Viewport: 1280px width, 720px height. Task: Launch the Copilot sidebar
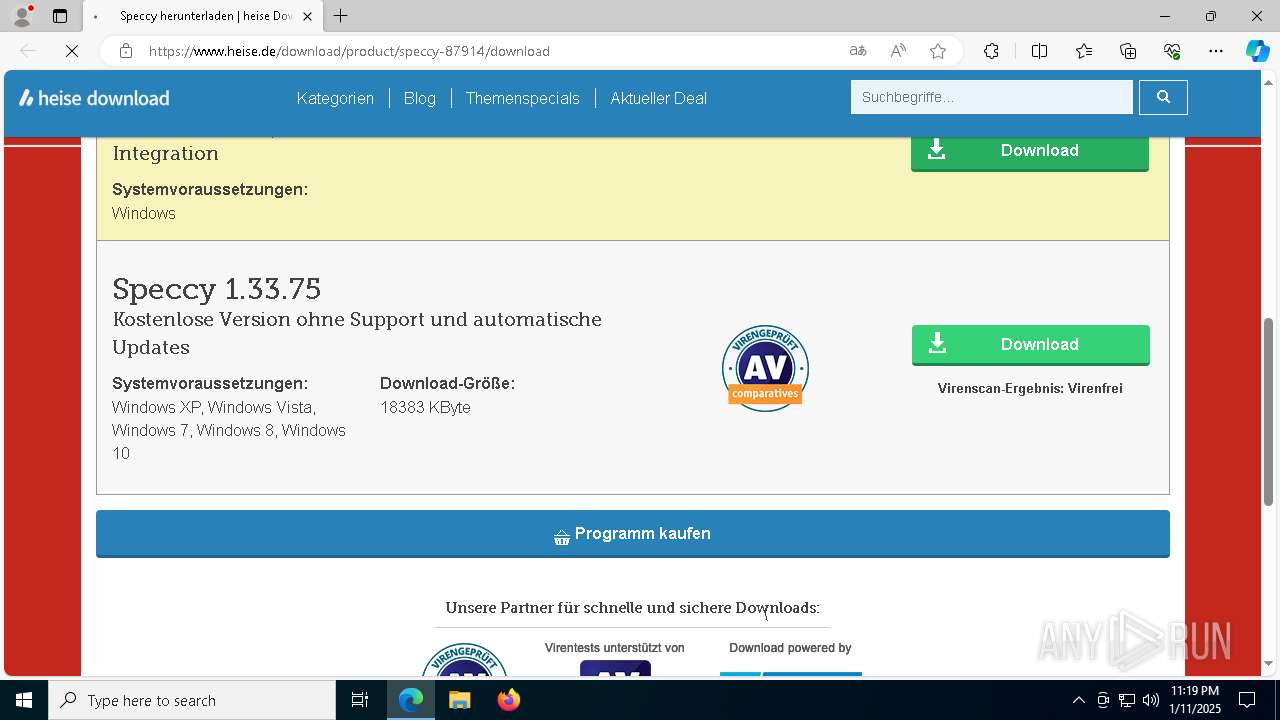[1257, 51]
